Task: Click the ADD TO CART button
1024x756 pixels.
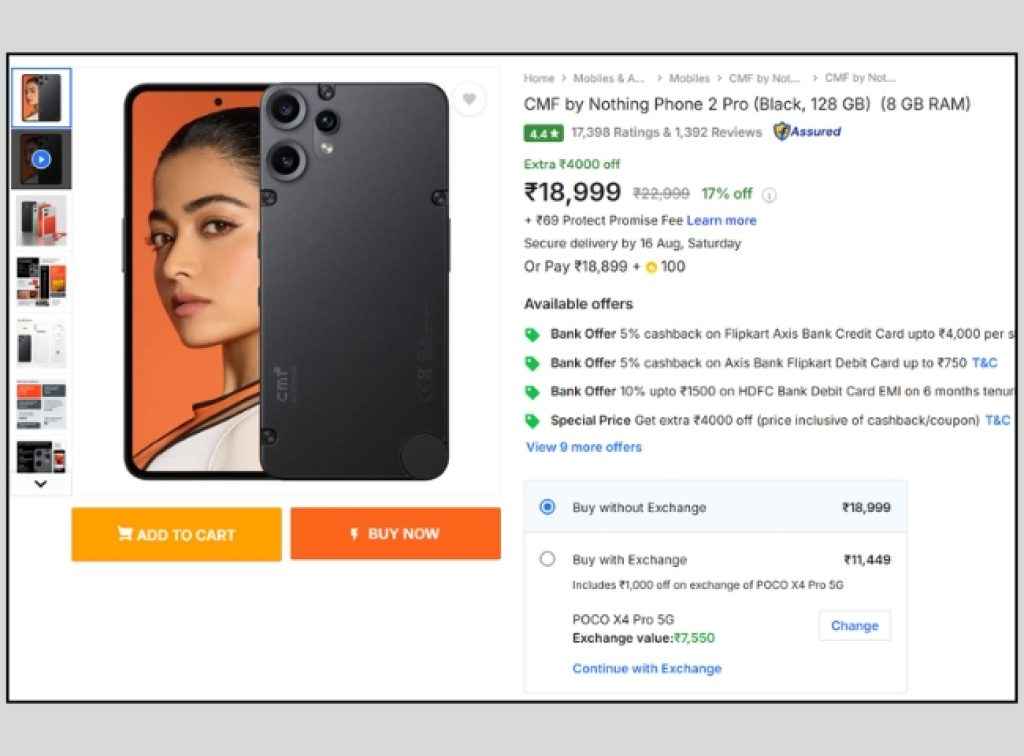Action: click(x=176, y=535)
